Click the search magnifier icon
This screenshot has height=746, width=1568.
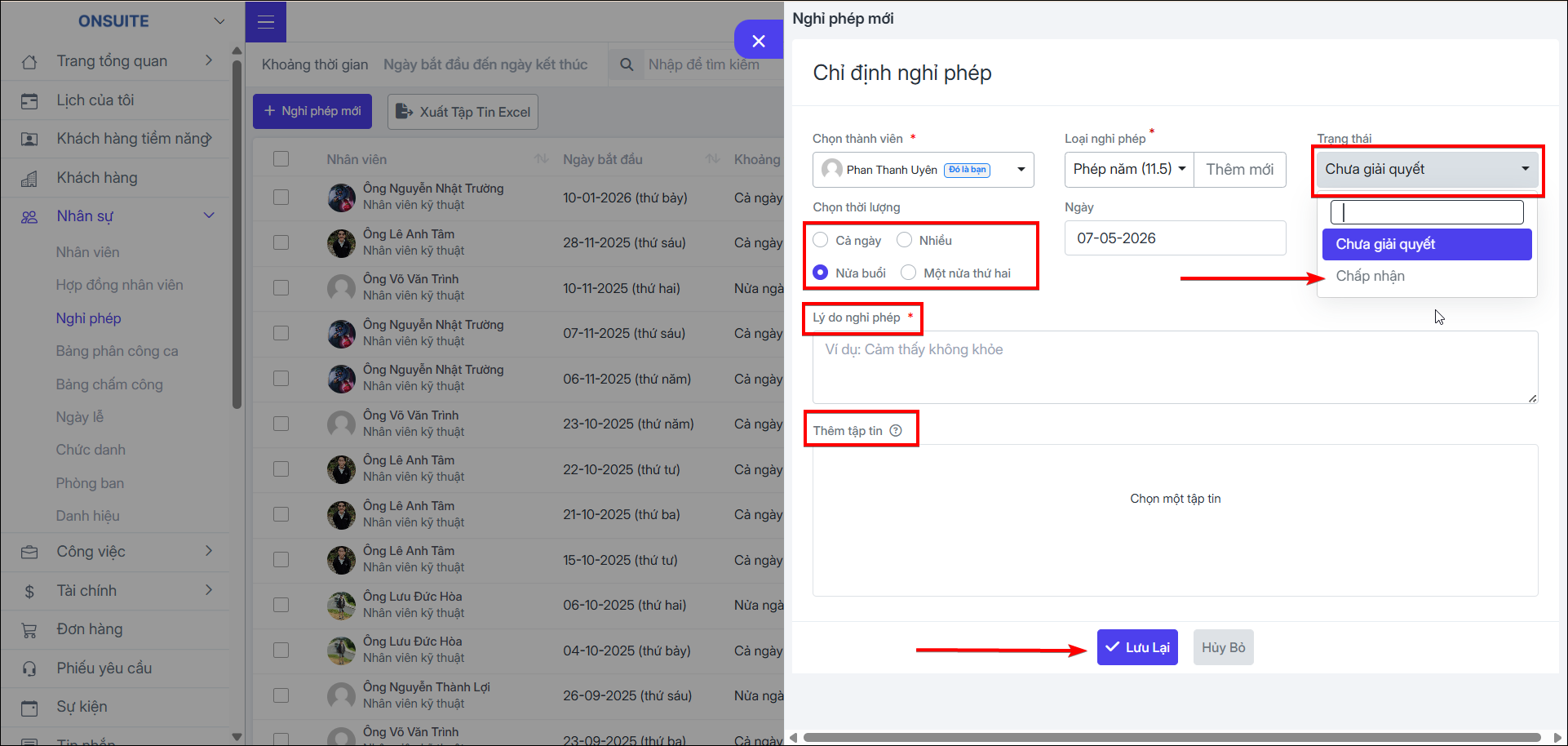point(627,64)
